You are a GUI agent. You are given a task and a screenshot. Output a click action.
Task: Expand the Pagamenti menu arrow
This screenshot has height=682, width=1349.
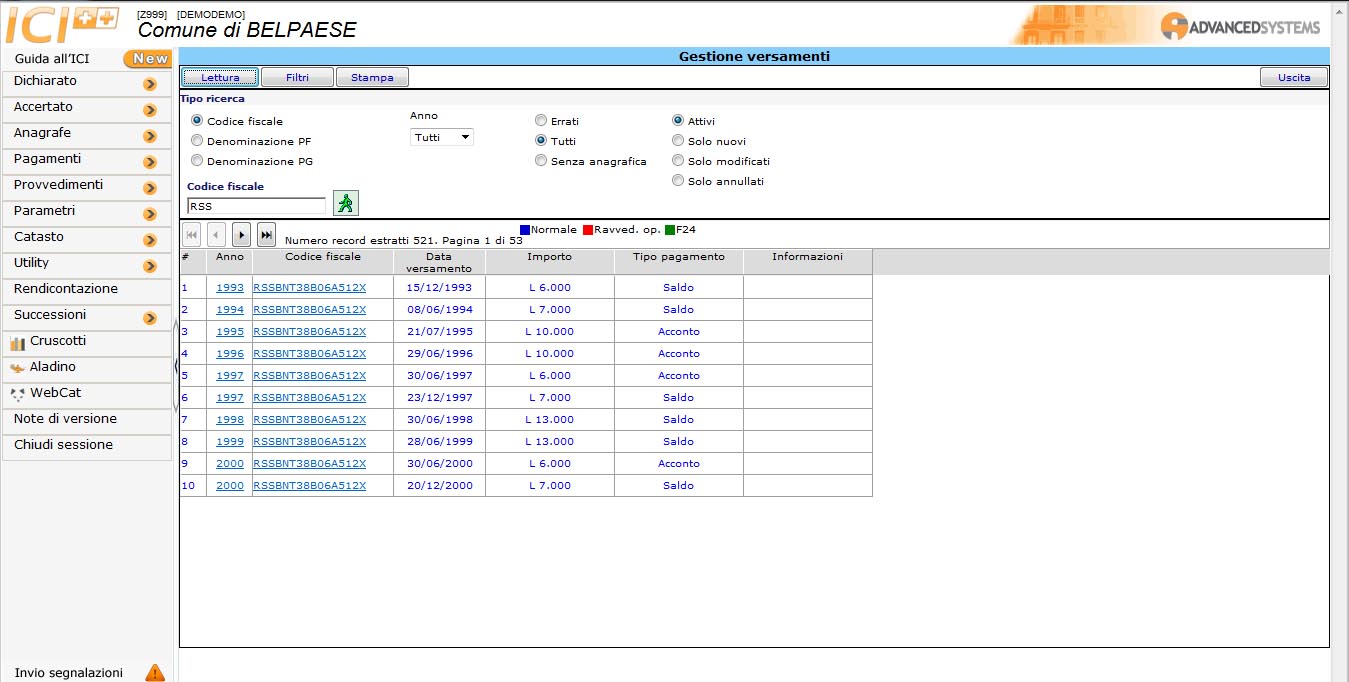coord(150,162)
